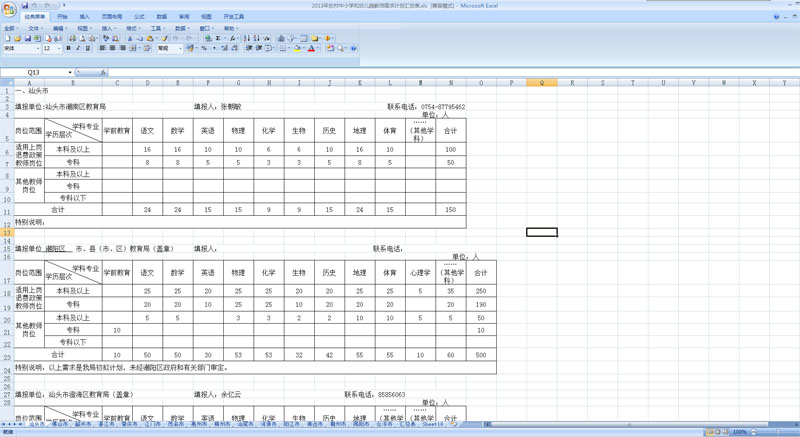The image size is (800, 437).
Task: Click the 100% zoom level in the status bar
Action: coord(739,432)
